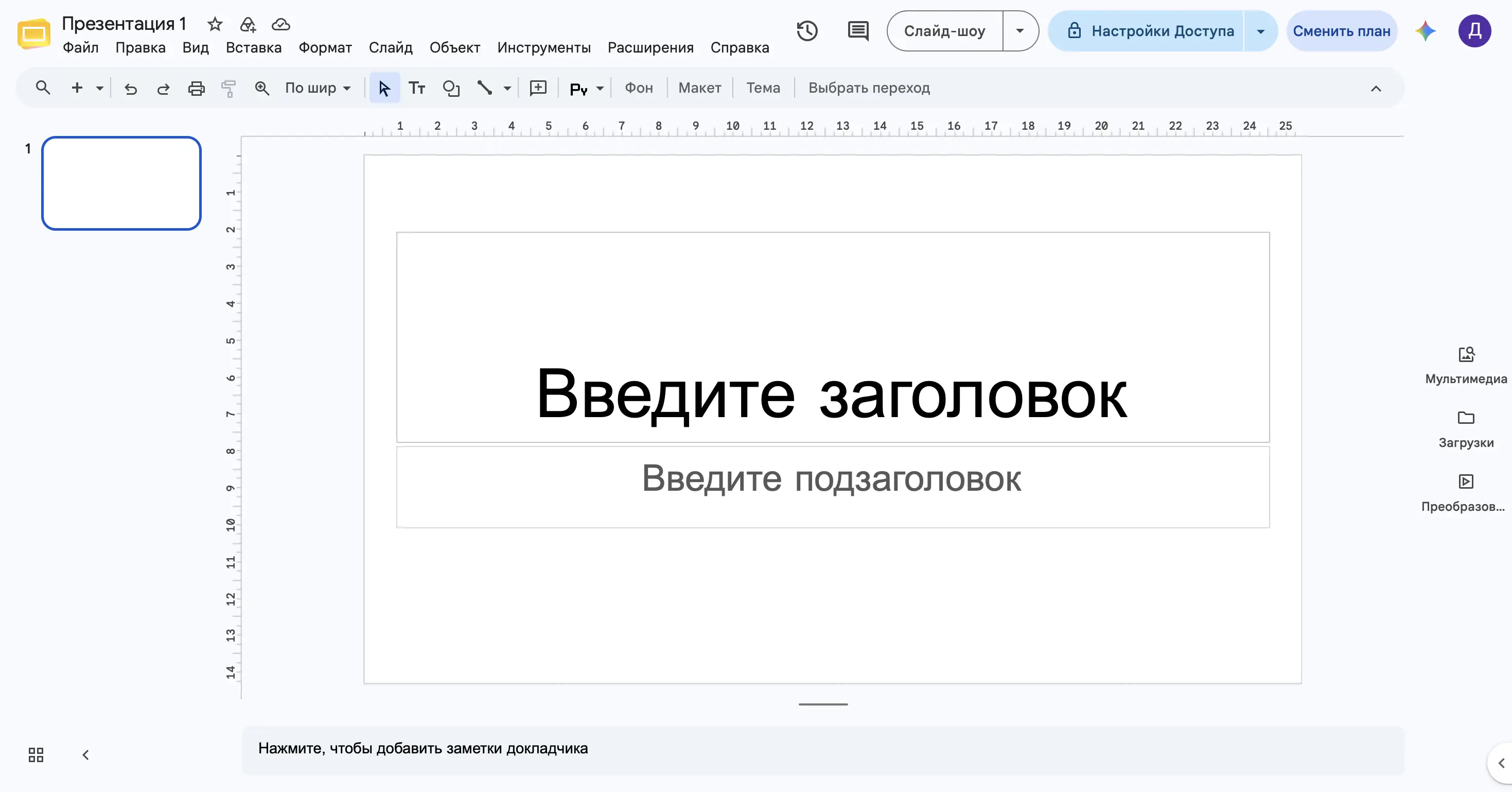Screen dimensions: 1512x792
Task: Click Настройки Доступа share button
Action: tap(1146, 30)
